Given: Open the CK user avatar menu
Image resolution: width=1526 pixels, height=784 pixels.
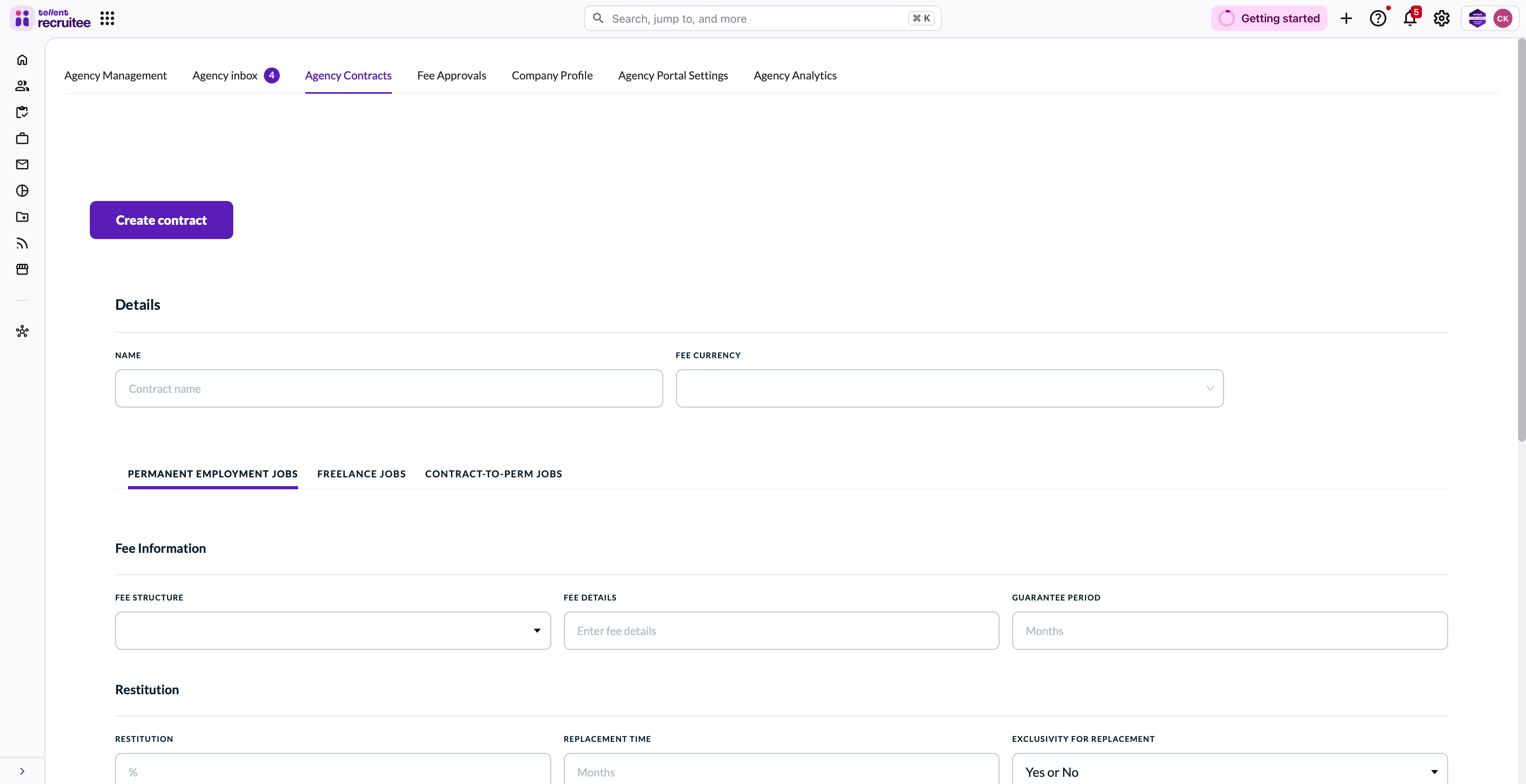Looking at the screenshot, I should click(1503, 18).
